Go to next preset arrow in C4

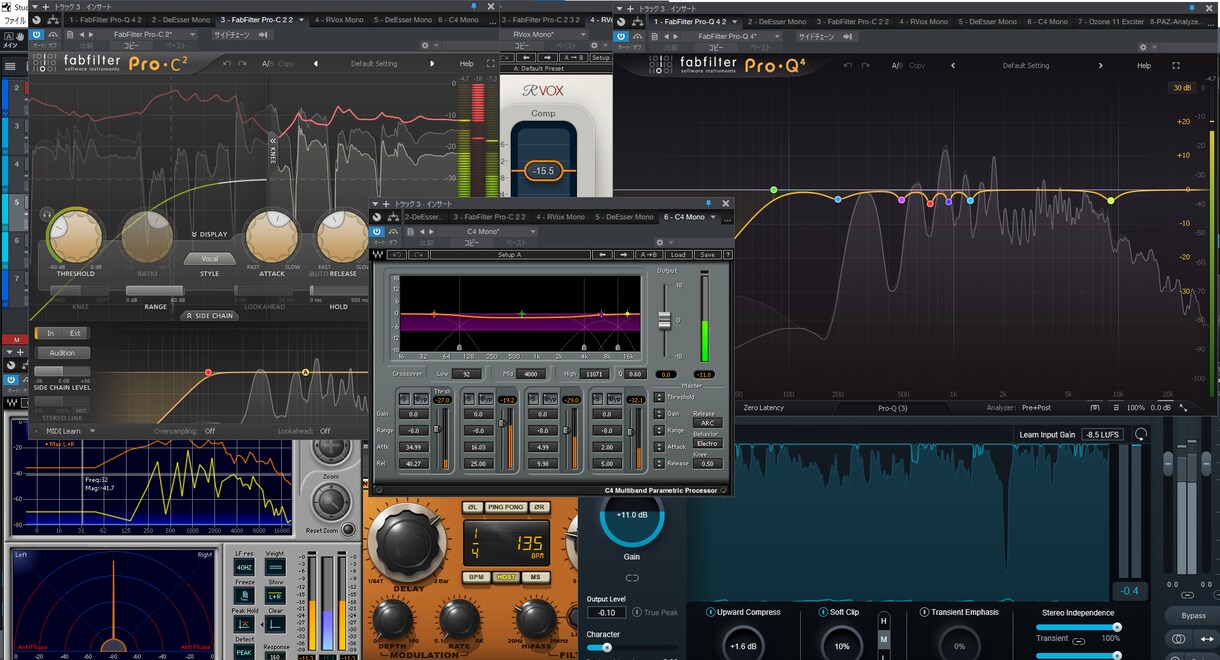point(623,254)
